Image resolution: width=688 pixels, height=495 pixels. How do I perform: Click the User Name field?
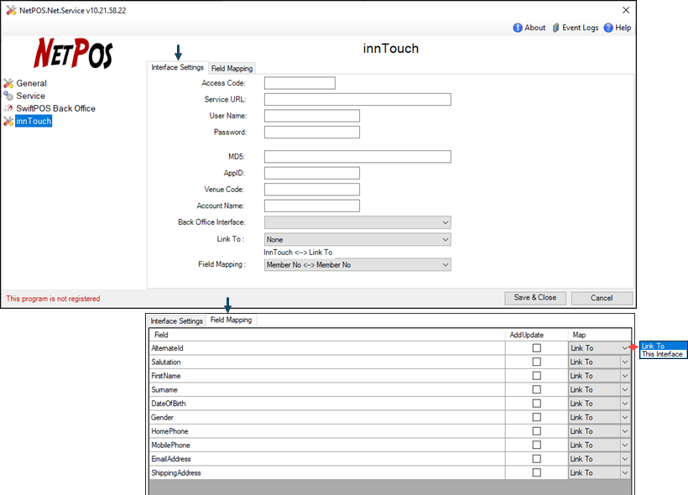pos(312,115)
